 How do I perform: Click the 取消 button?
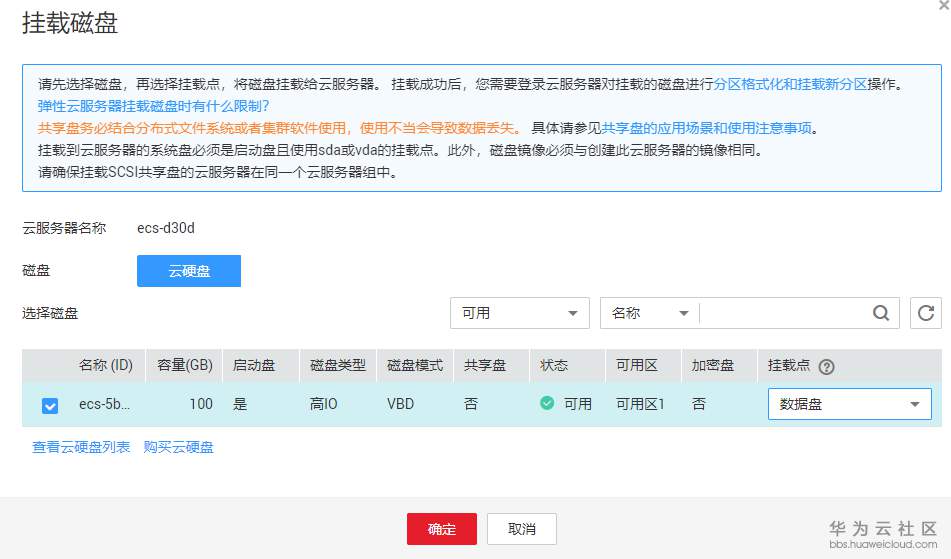[522, 529]
